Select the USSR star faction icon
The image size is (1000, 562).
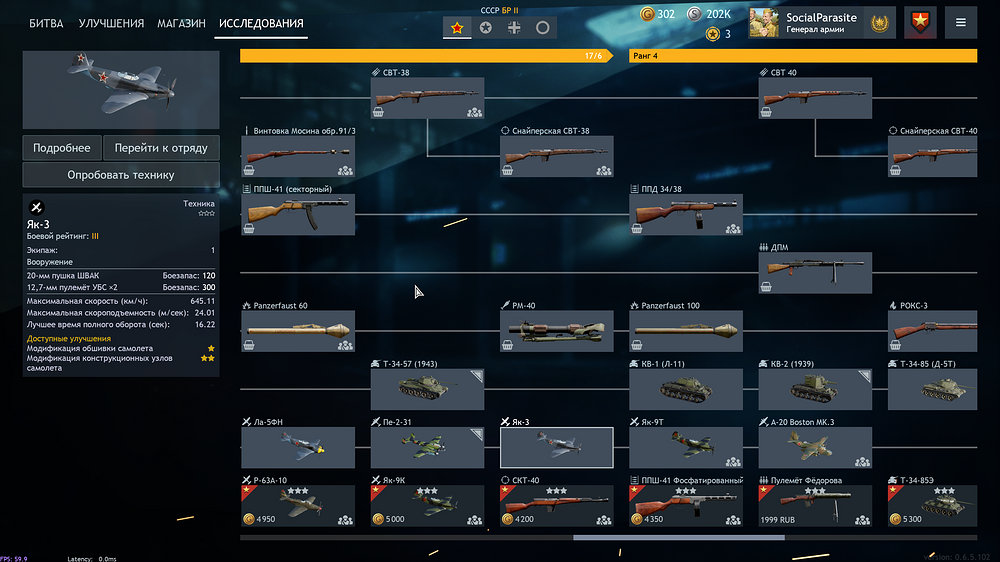[x=457, y=27]
